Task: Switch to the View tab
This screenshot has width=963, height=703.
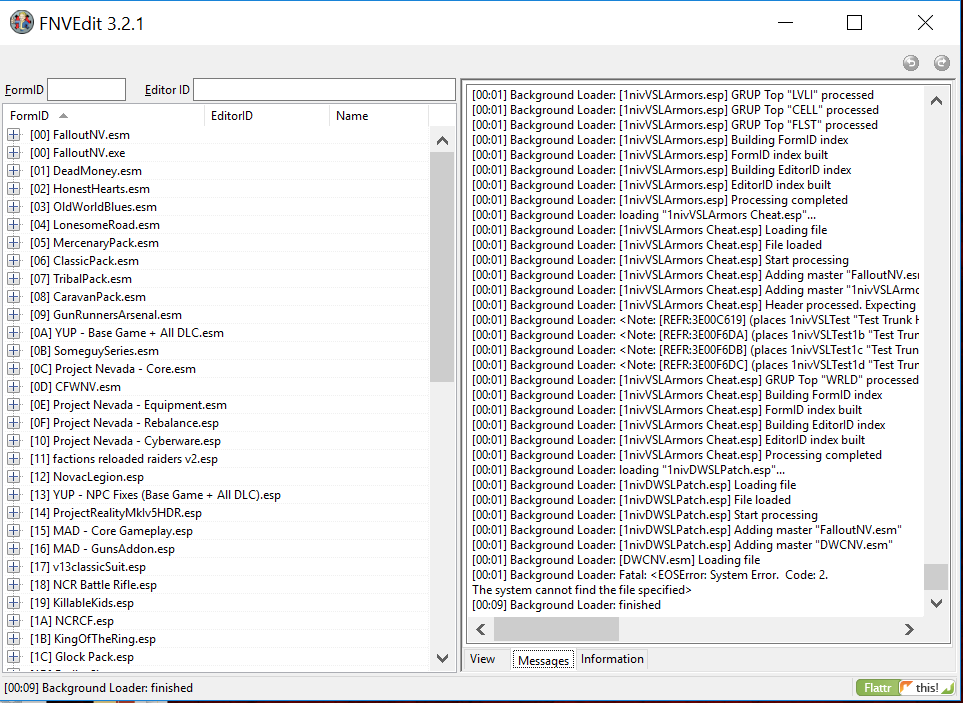Action: (483, 659)
